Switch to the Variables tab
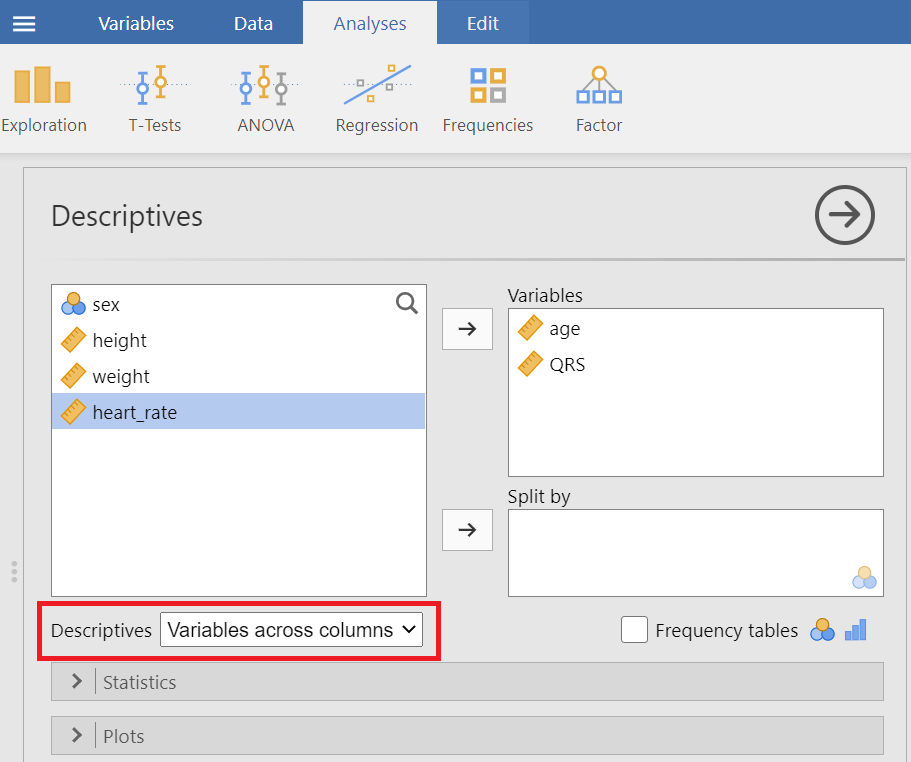 (x=136, y=23)
